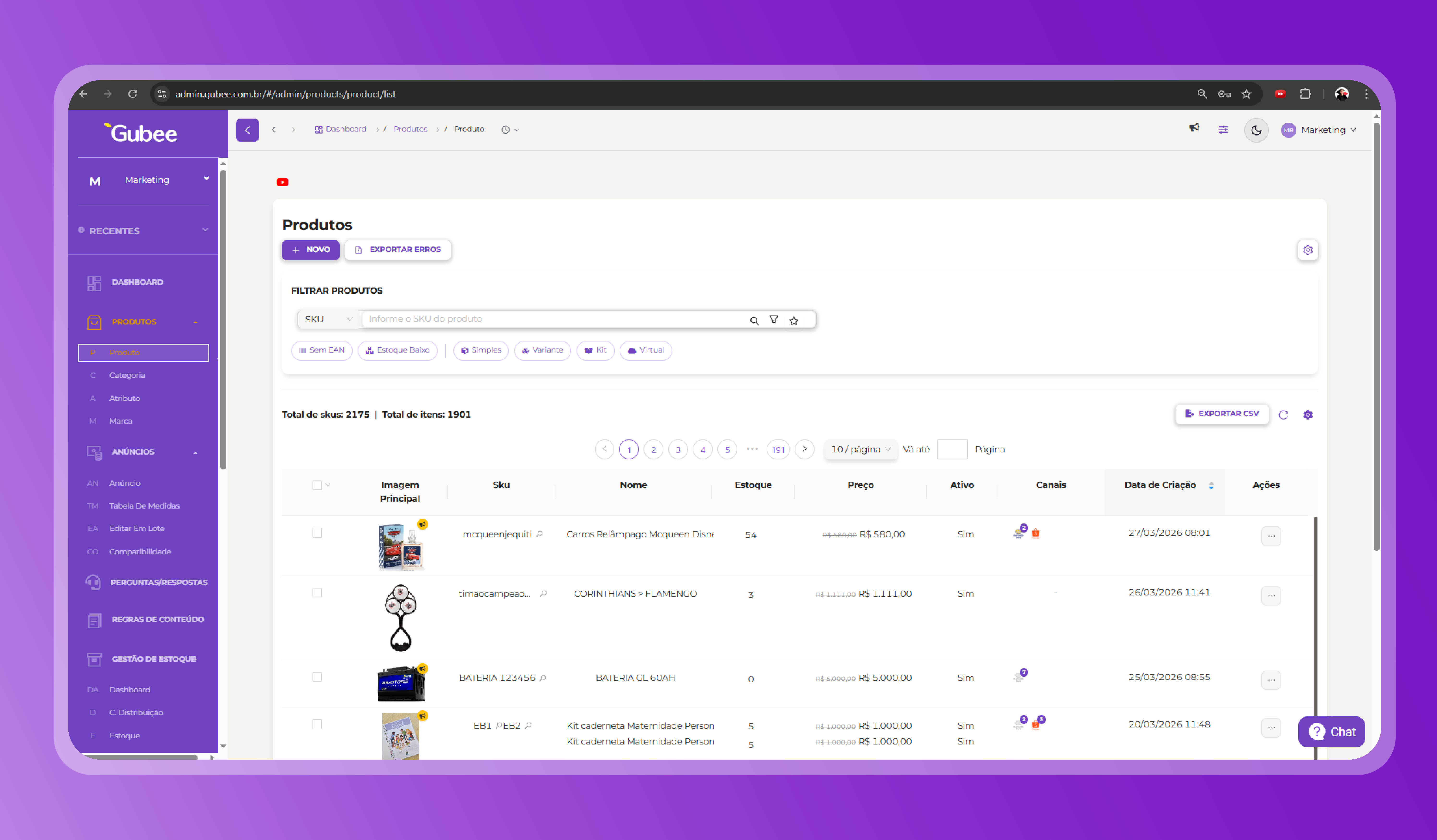Screen dimensions: 1437x840
Task: Open the page settings gear near Produtos title
Action: (1308, 250)
